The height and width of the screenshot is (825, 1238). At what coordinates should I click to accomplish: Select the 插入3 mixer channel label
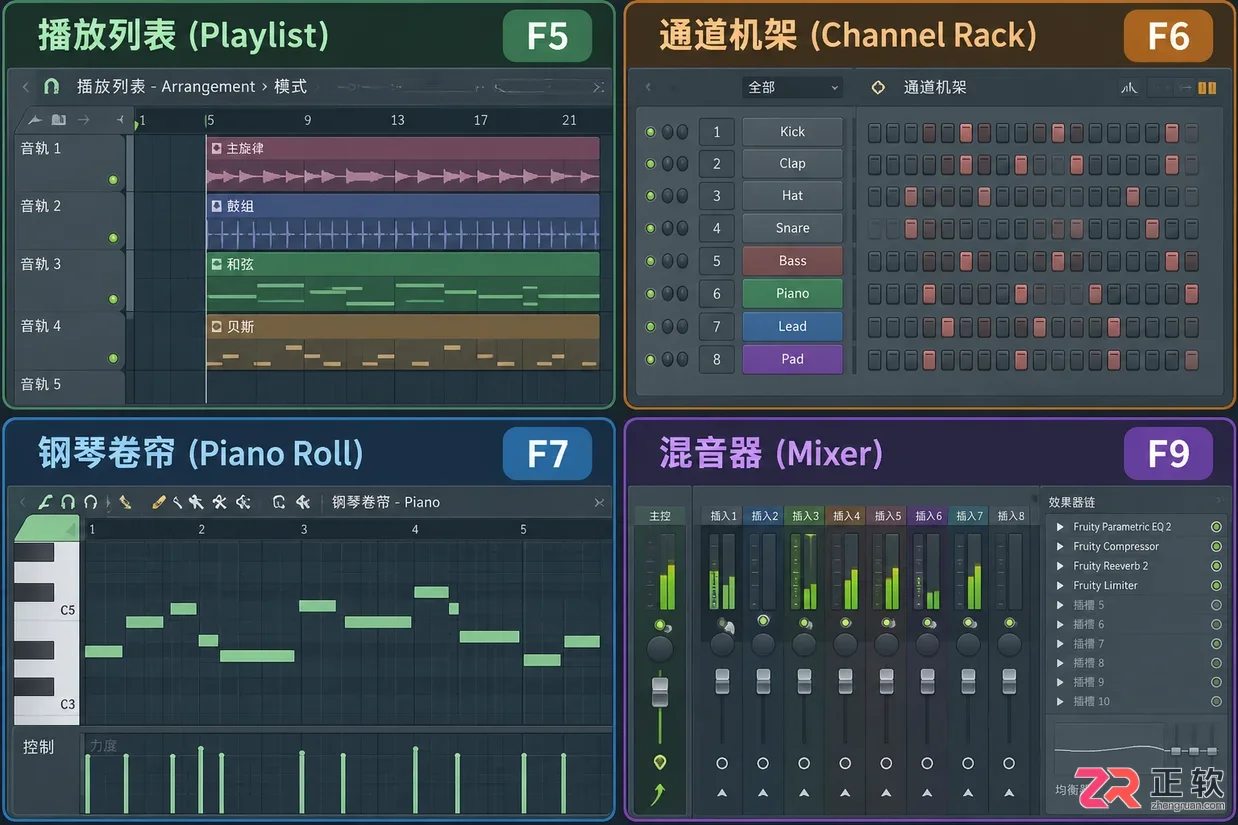[805, 516]
